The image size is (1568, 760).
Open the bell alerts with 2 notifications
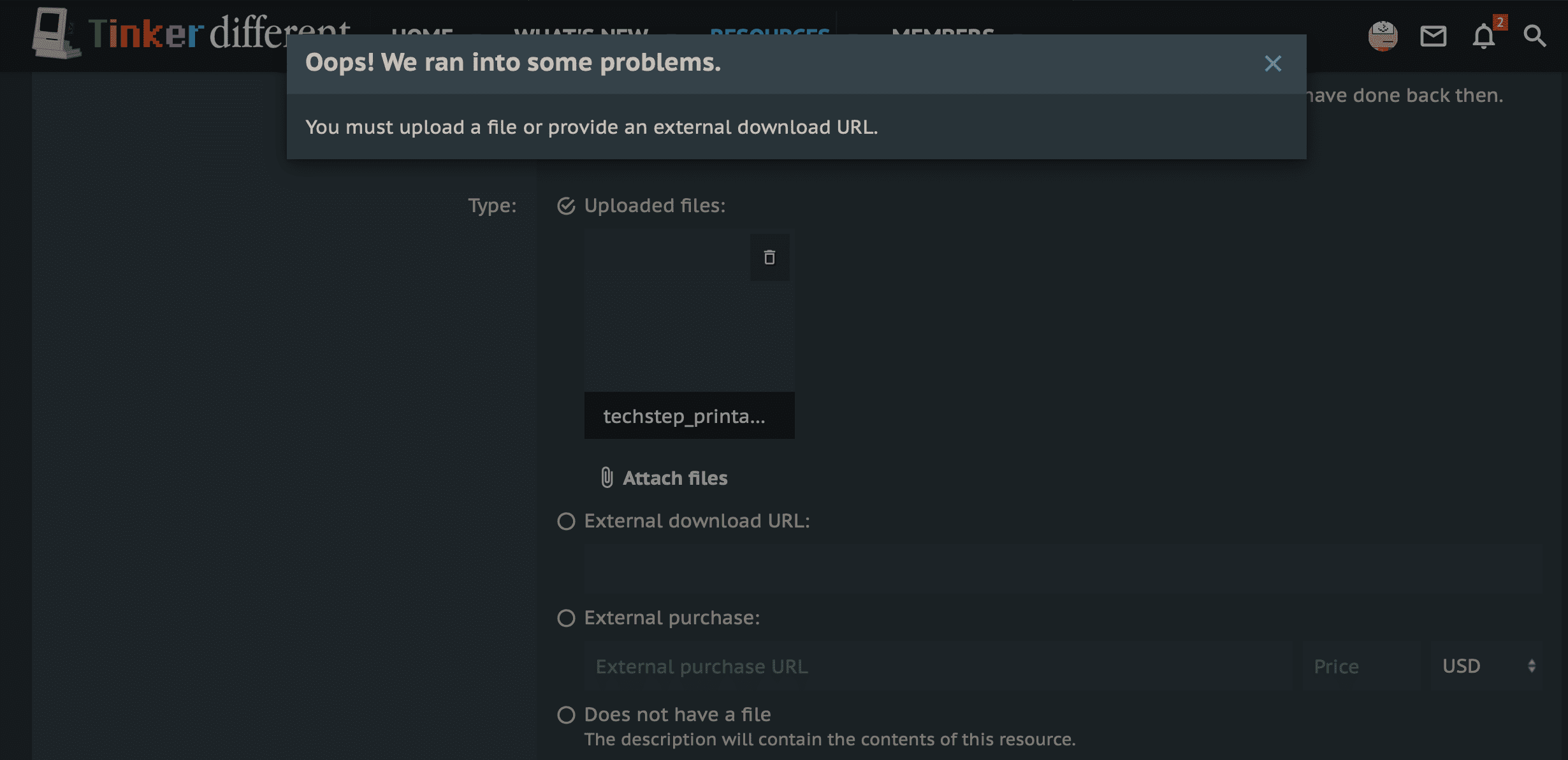click(x=1484, y=36)
